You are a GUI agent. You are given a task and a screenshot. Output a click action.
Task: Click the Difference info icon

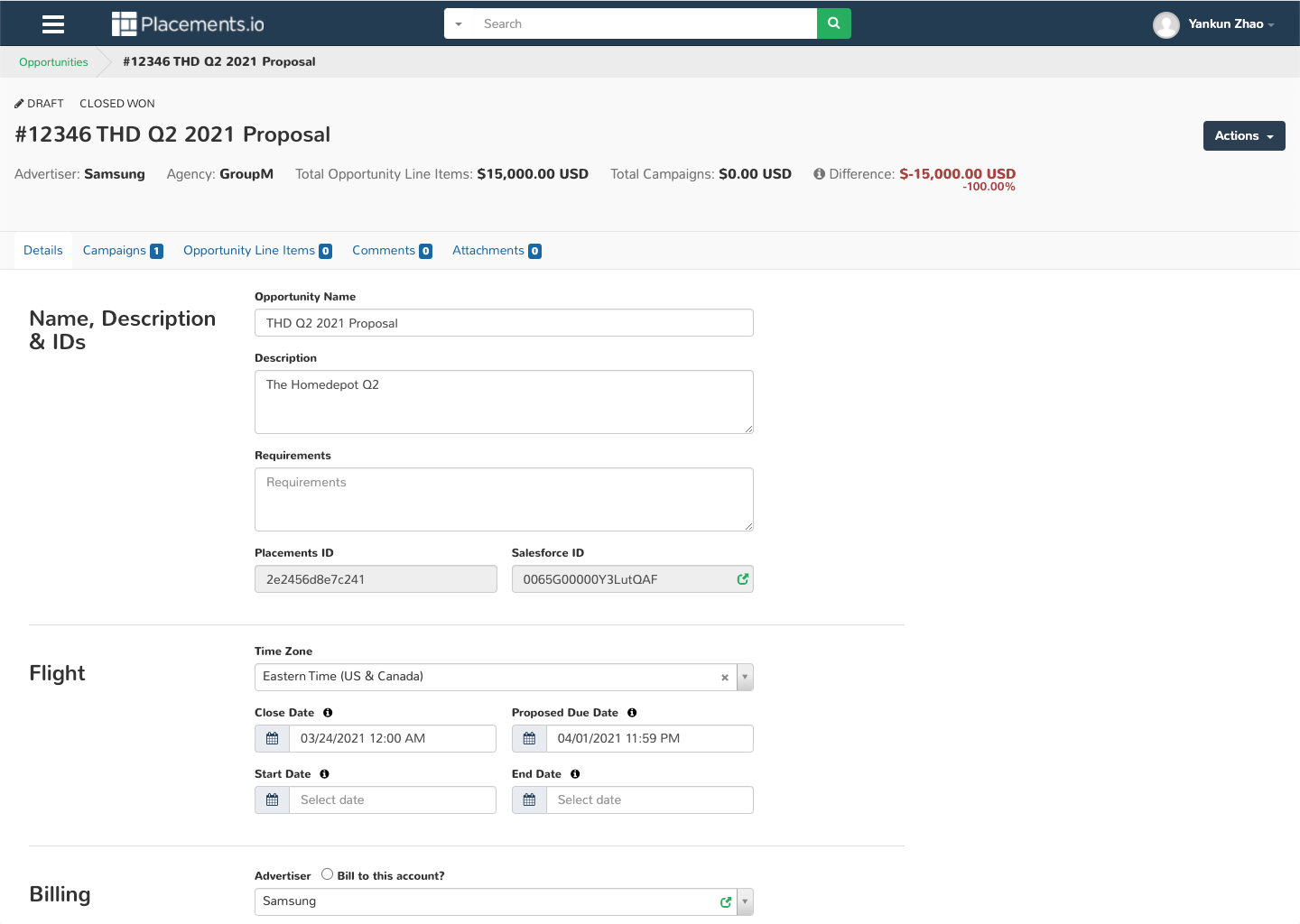pyautogui.click(x=819, y=174)
